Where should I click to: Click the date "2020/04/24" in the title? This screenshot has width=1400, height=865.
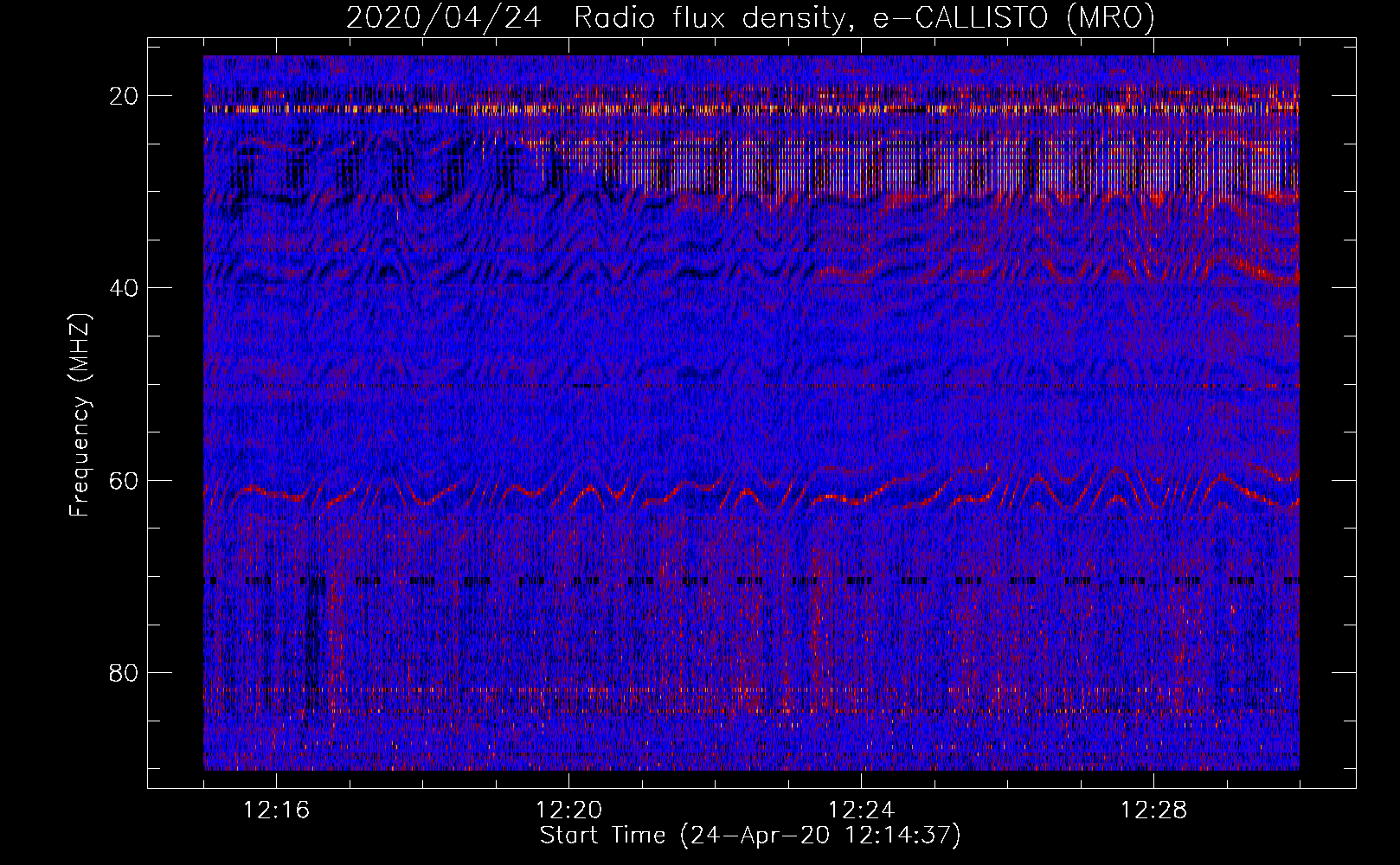click(x=444, y=17)
